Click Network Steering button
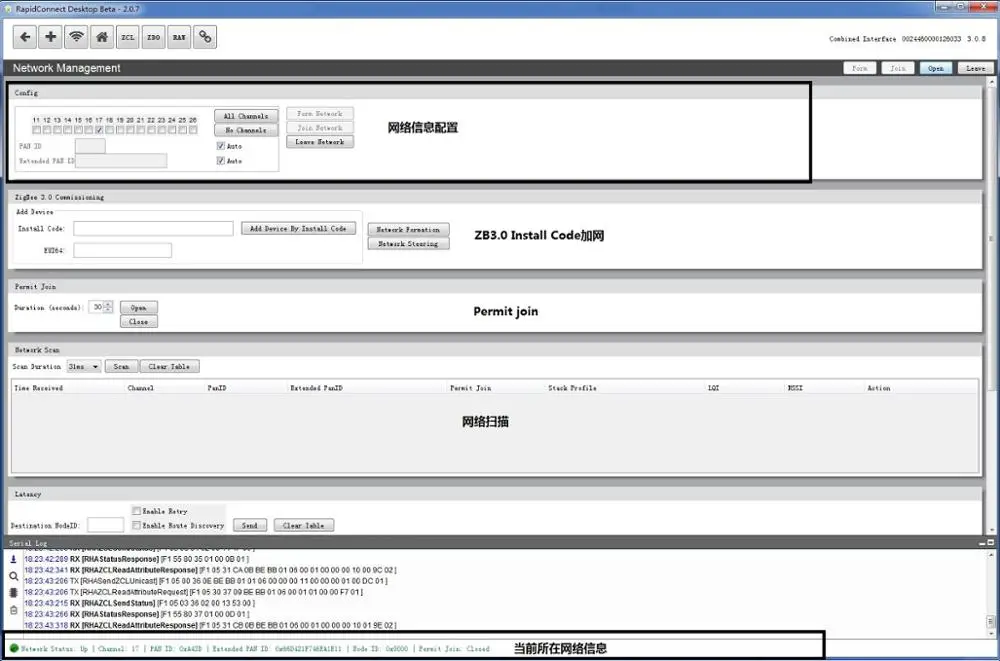Image resolution: width=1000 pixels, height=661 pixels. point(408,244)
